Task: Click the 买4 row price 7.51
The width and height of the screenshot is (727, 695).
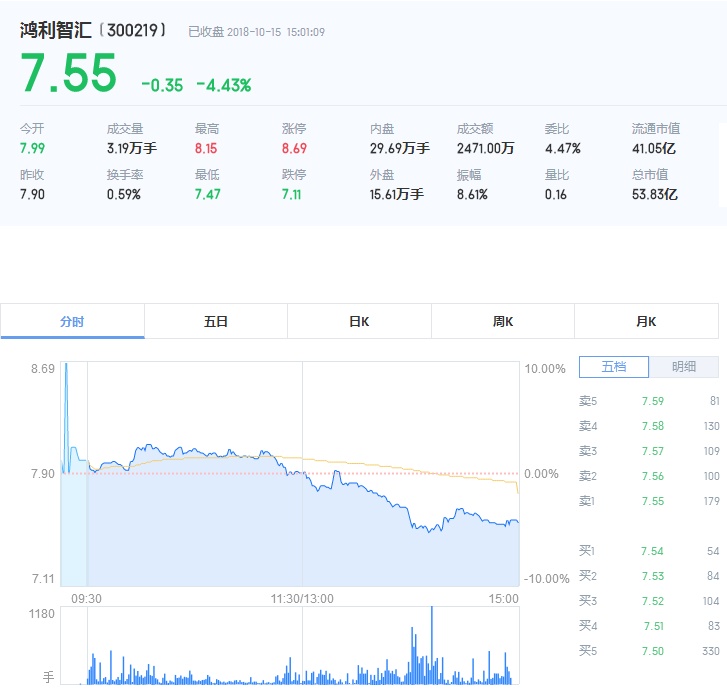Action: [x=654, y=626]
